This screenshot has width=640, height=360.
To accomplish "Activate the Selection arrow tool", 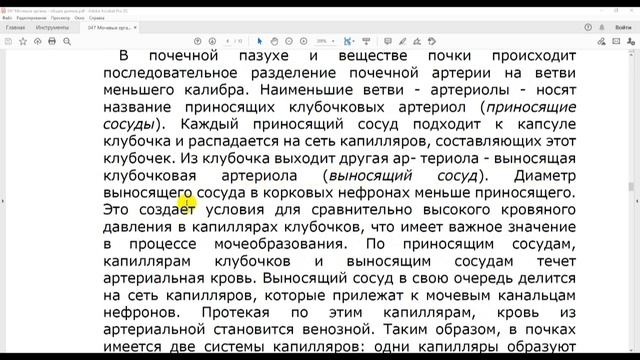I will [260, 41].
